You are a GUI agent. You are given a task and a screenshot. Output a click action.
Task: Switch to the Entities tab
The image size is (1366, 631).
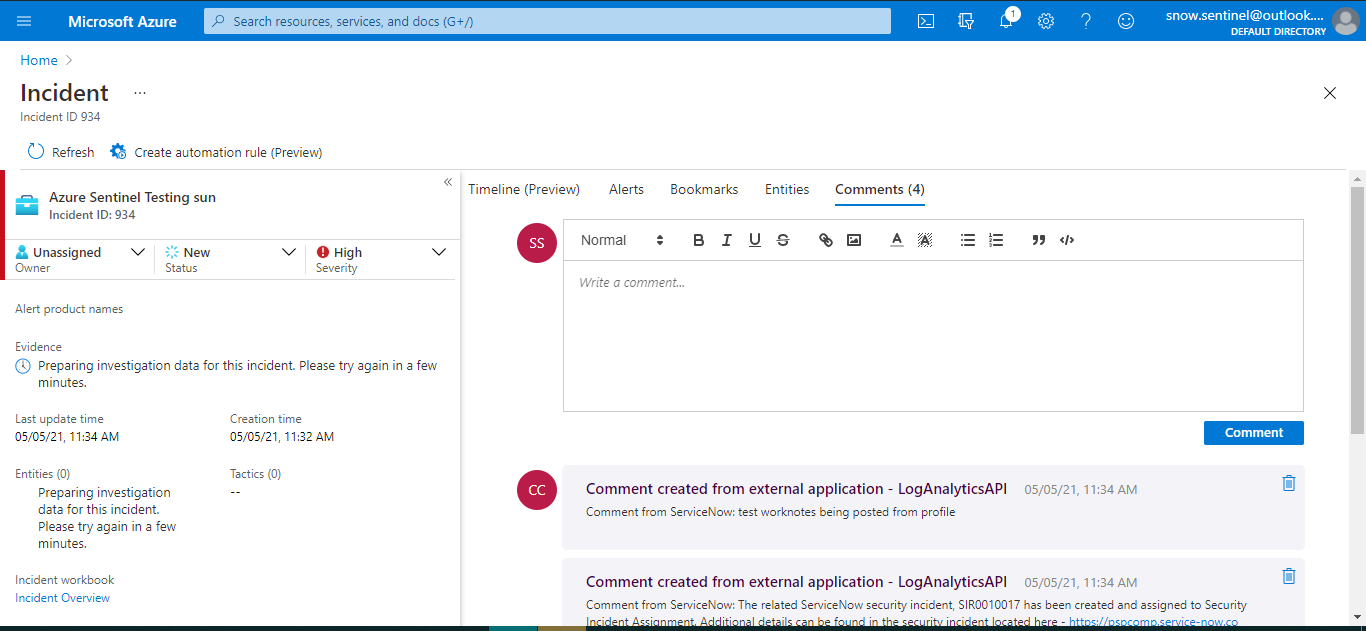[x=787, y=189]
